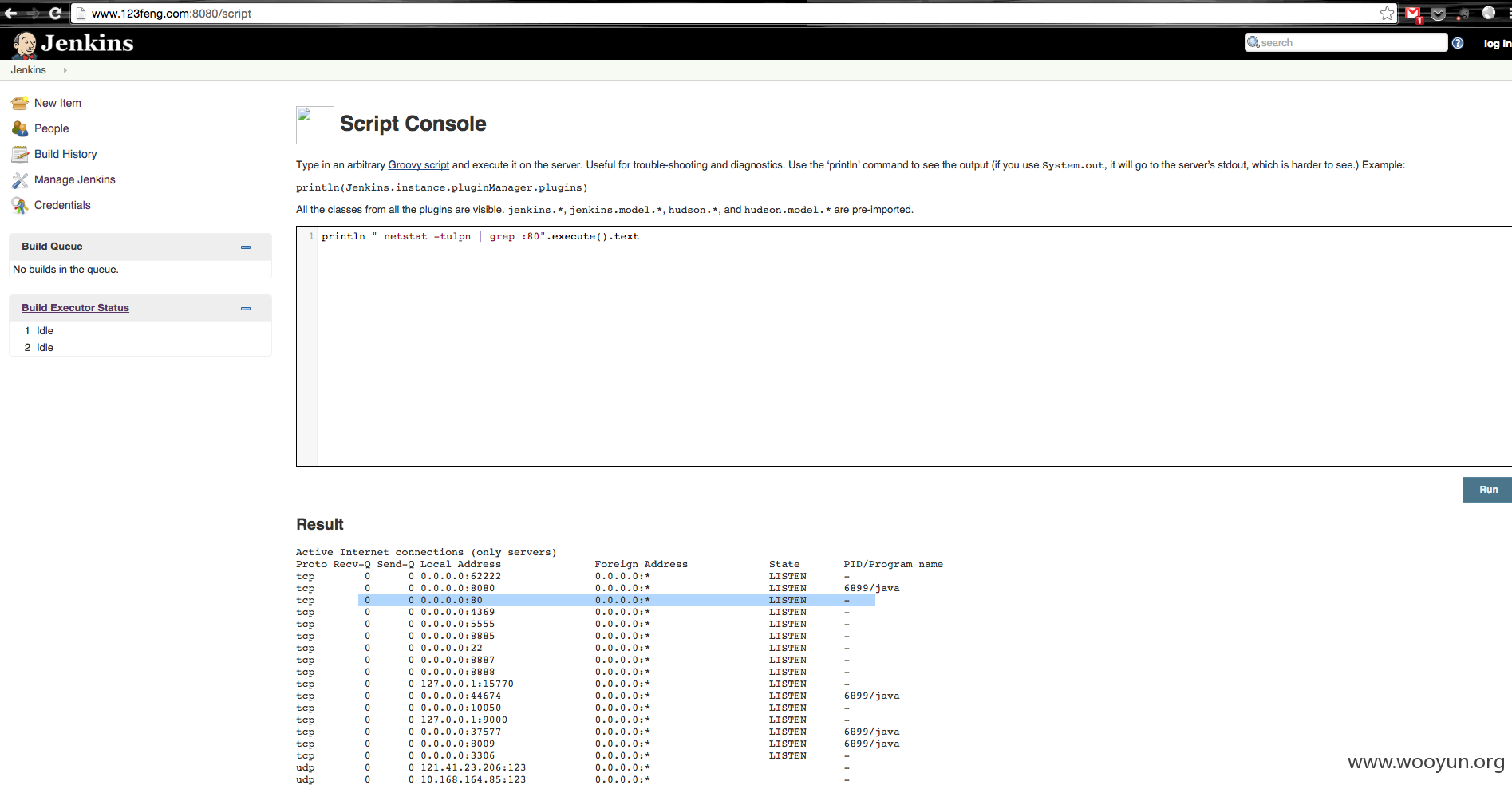This screenshot has height=785, width=1512.
Task: Click the Jenkins butler logo icon
Action: click(24, 45)
